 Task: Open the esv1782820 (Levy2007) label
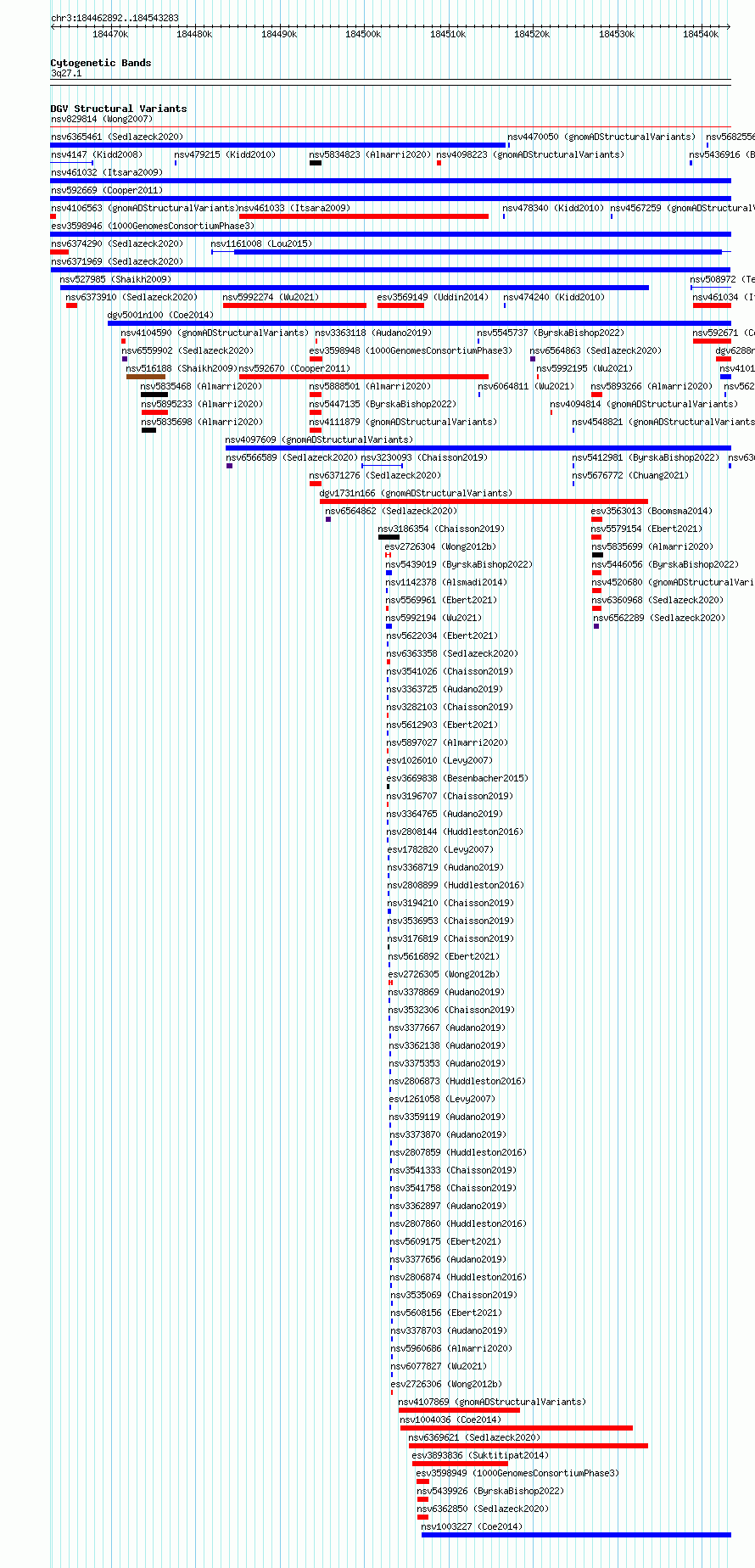coord(440,849)
